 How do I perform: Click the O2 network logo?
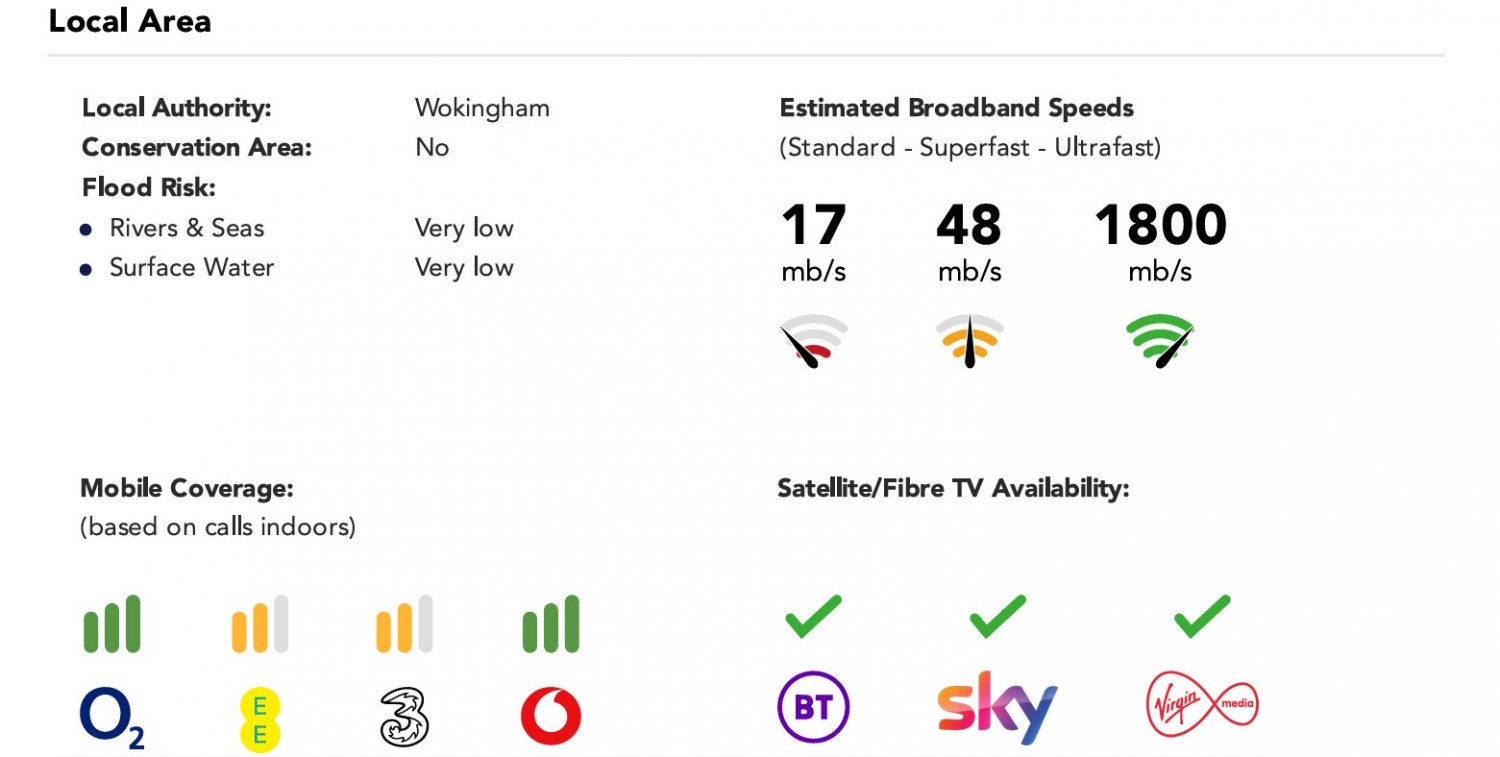point(111,718)
